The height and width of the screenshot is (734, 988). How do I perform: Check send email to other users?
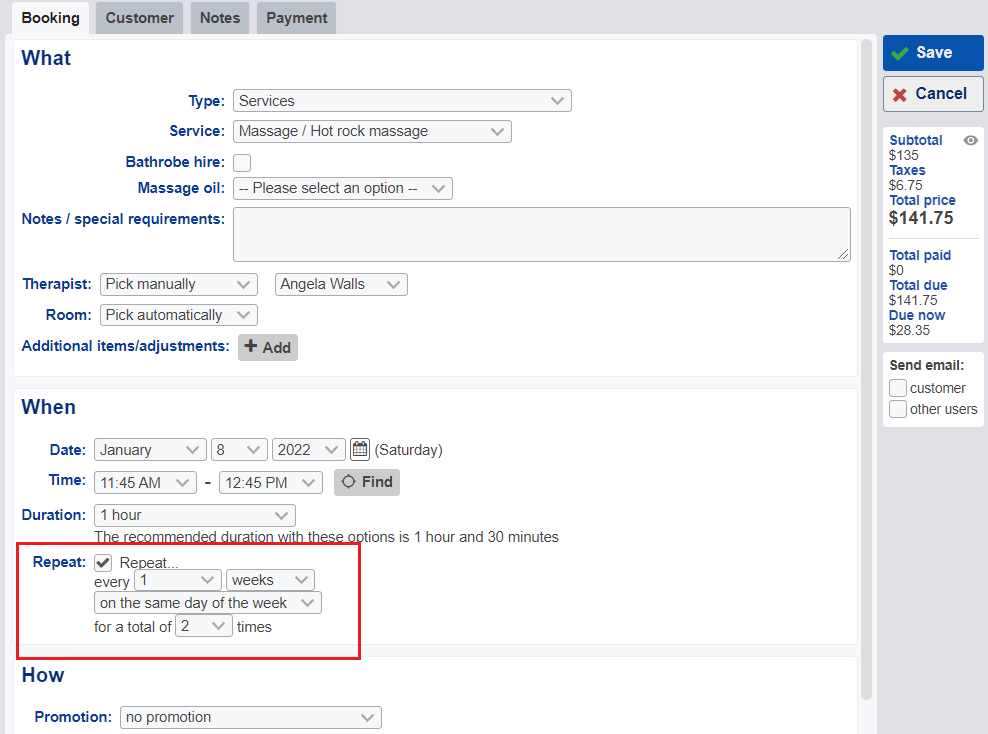898,409
